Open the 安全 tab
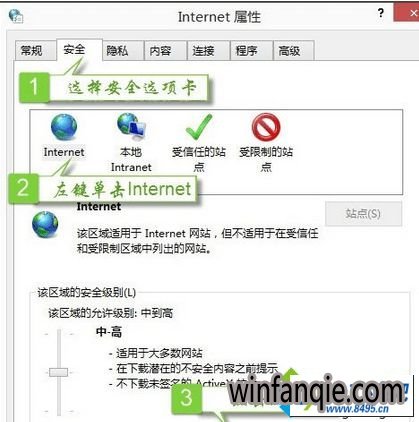Viewport: 419px width, 422px height. 74,50
